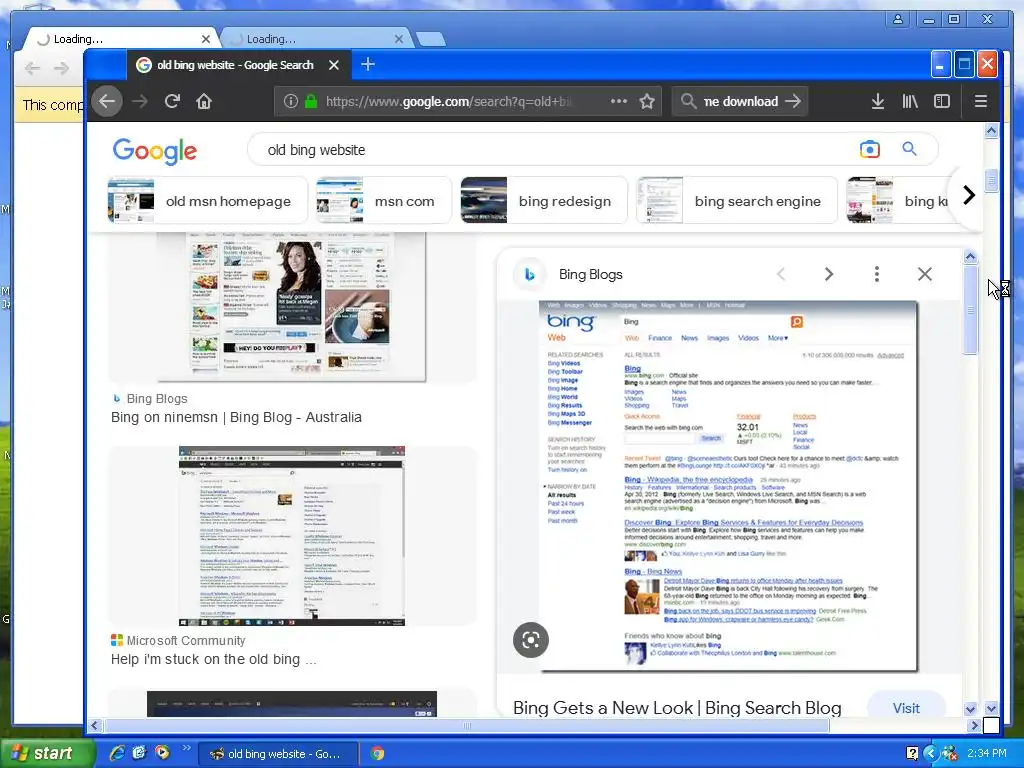Viewport: 1024px width, 768px height.
Task: Select the 'old msn homepage' suggestion chip
Action: tap(207, 201)
